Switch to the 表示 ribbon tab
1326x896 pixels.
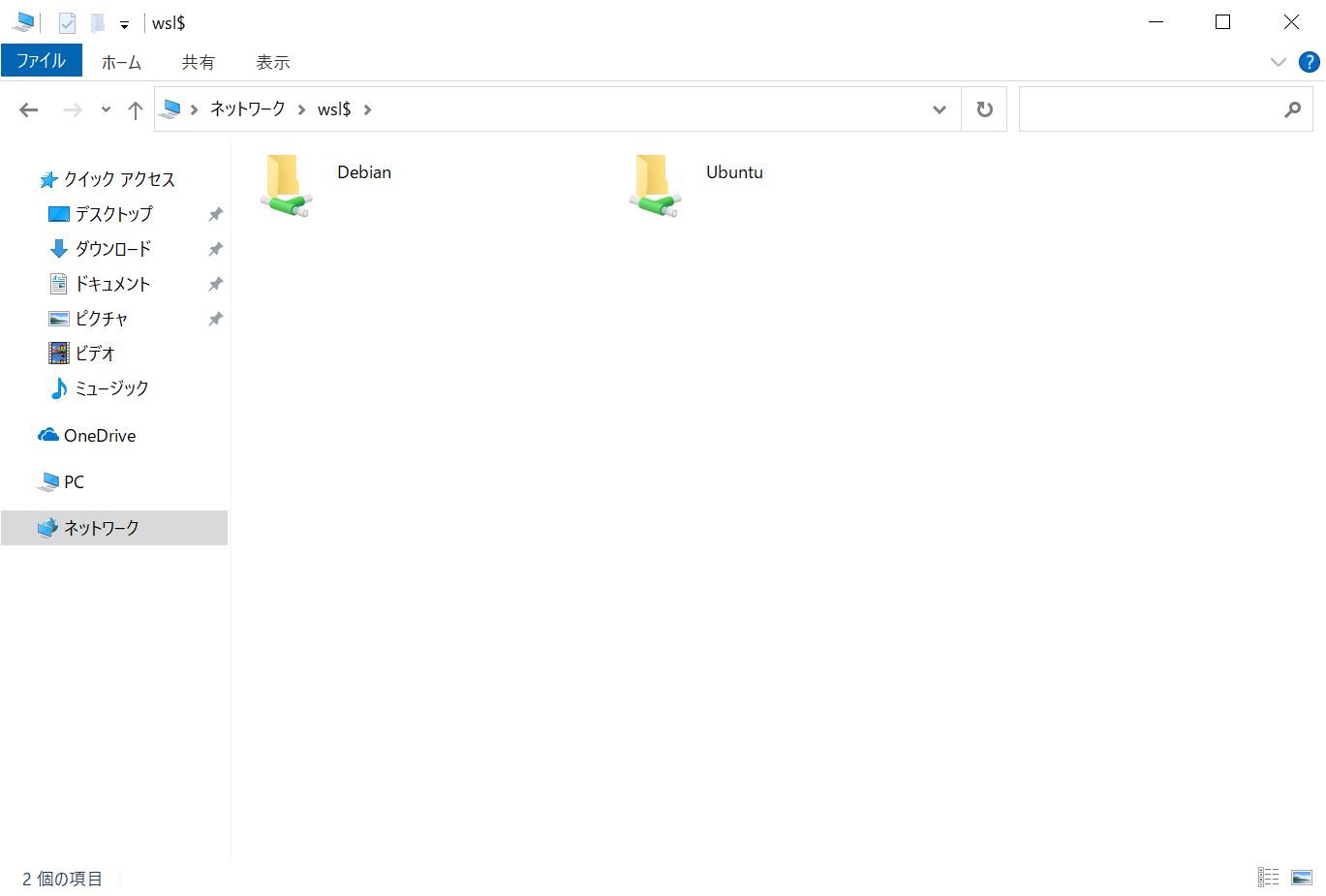[x=272, y=62]
